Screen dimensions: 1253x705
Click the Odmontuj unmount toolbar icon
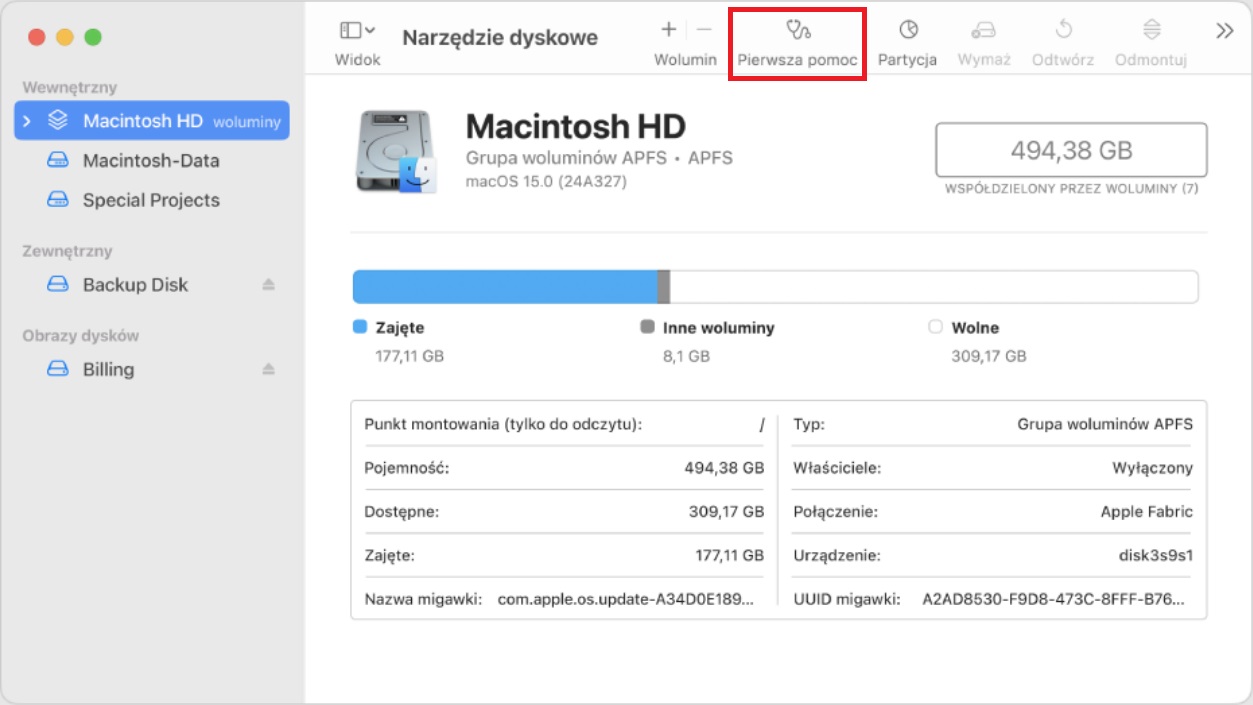(1151, 30)
